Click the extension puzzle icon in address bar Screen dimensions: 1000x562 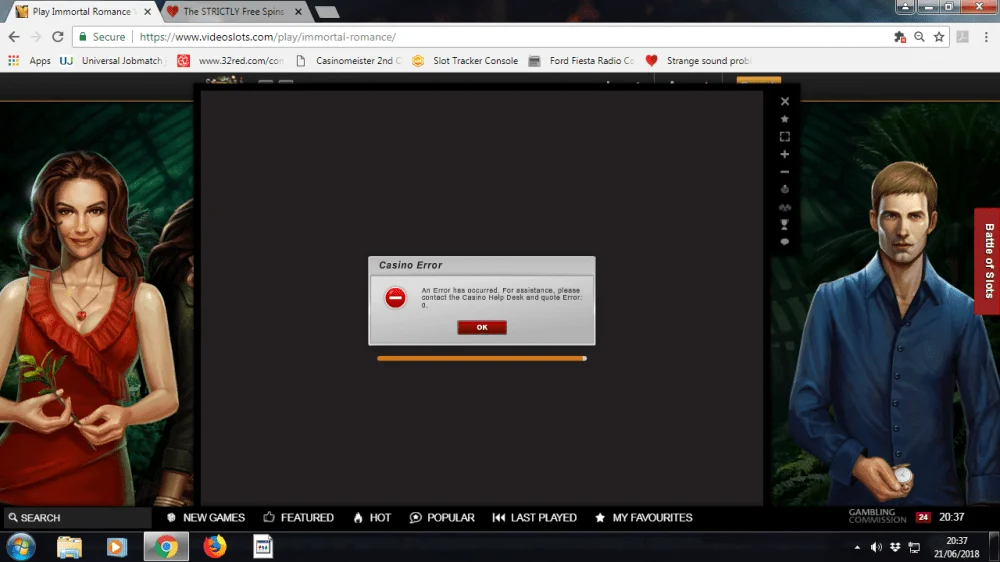point(900,37)
